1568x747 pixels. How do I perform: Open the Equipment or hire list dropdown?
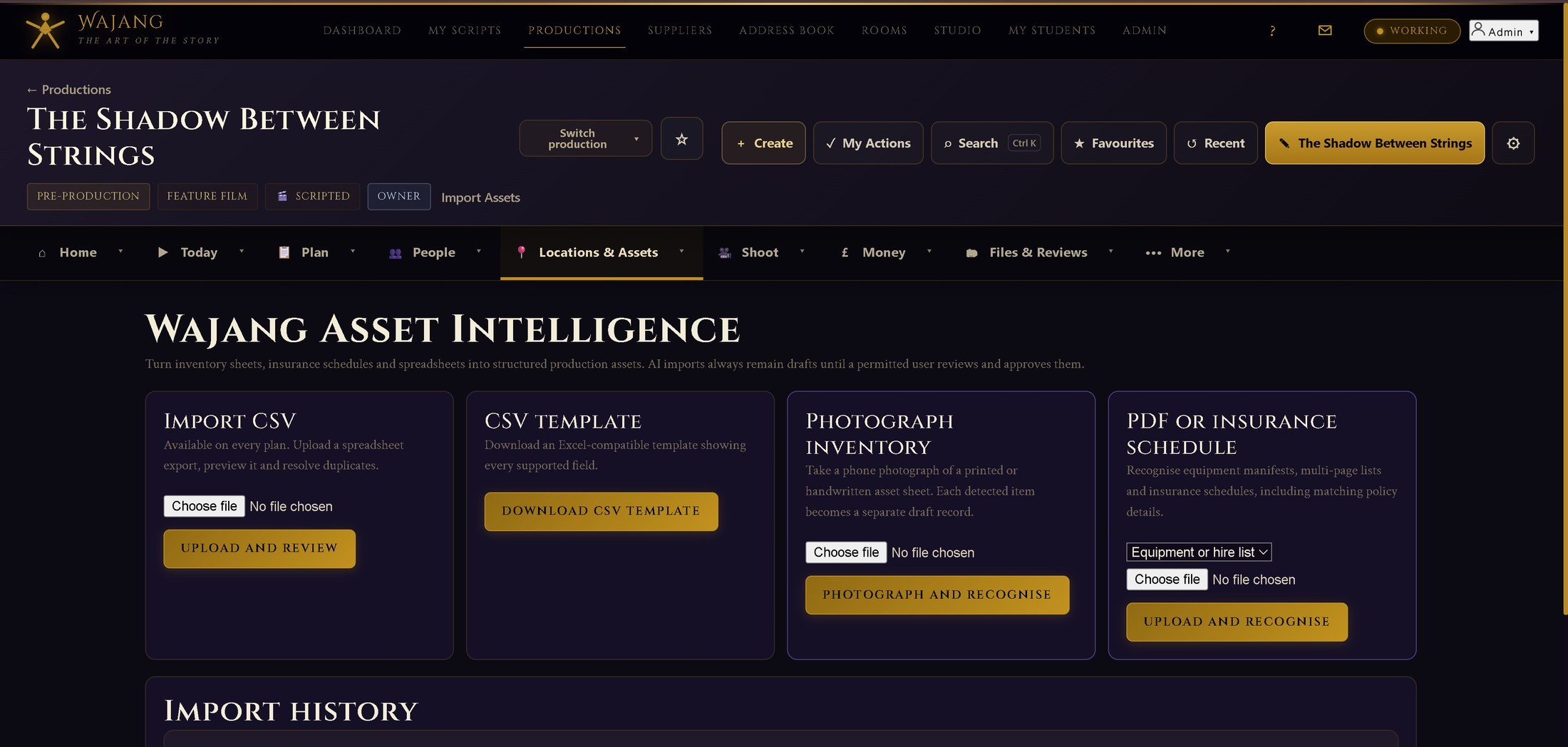click(1199, 552)
